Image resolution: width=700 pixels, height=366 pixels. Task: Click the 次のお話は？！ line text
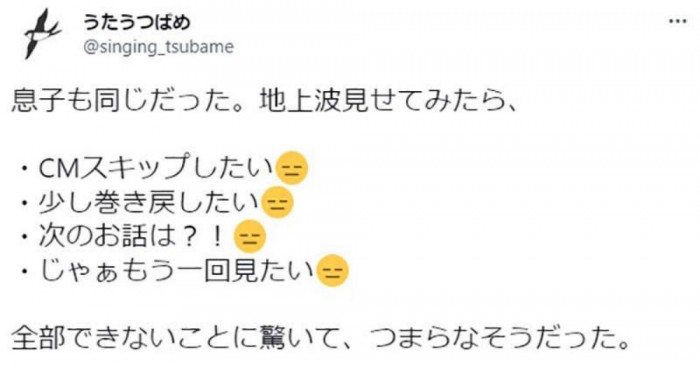[x=133, y=237]
